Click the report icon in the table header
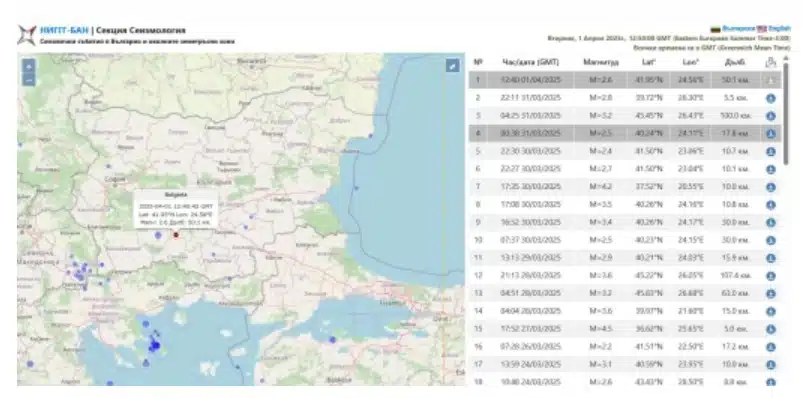Image resolution: width=803 pixels, height=398 pixels. click(770, 62)
